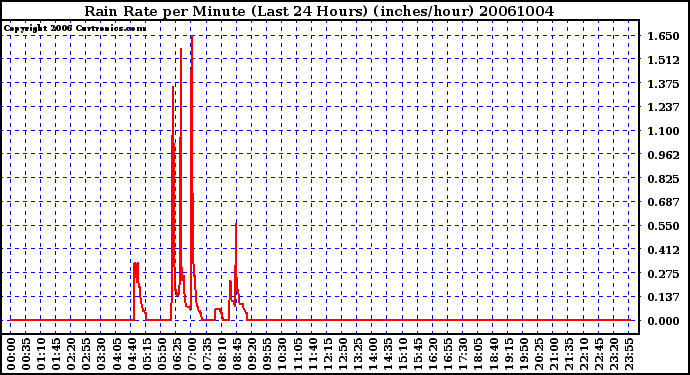This screenshot has width=690, height=375.
Task: Click the 11:05 time label
Action: pos(297,354)
